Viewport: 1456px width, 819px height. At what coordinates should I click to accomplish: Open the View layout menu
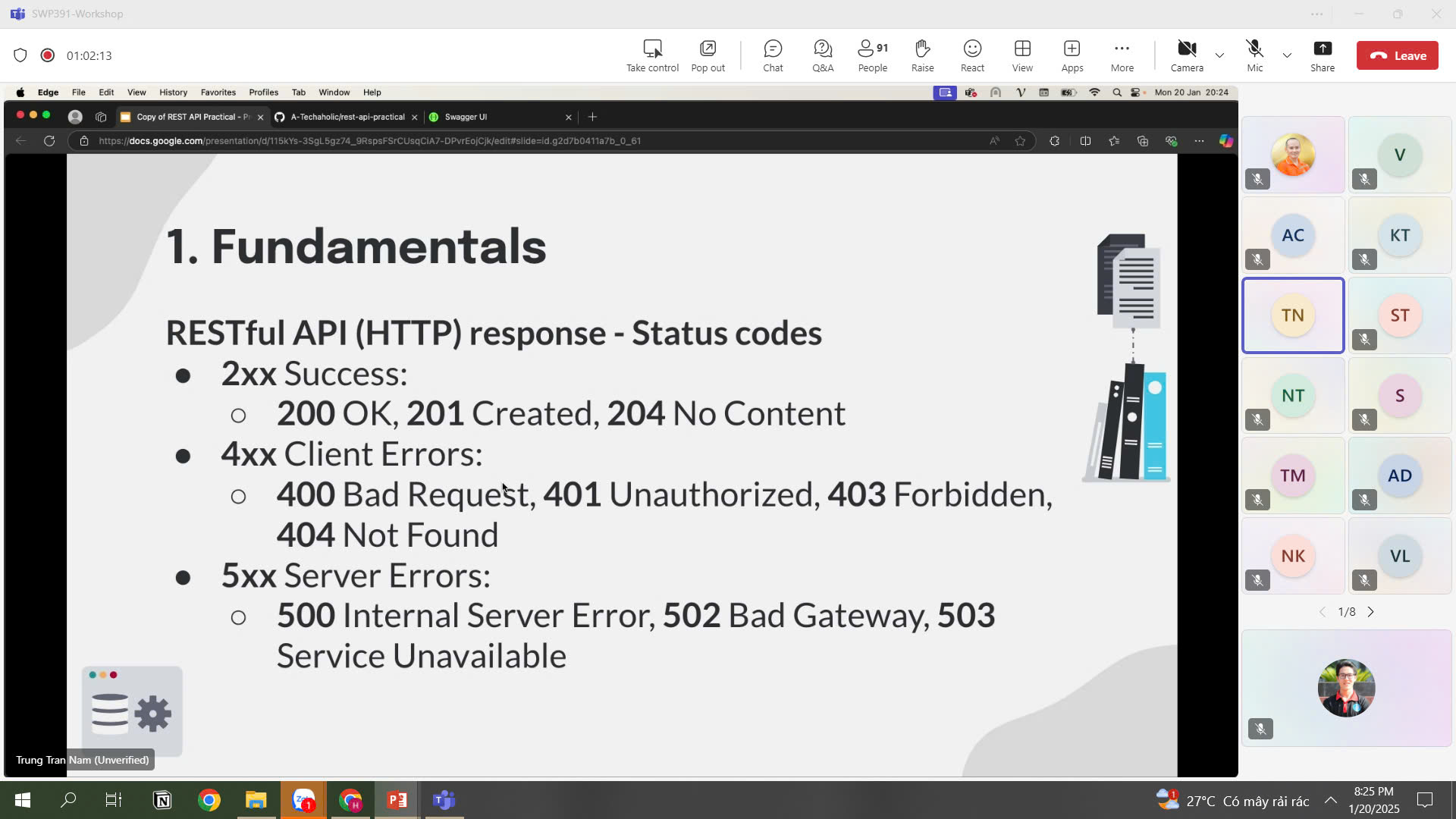1022,55
